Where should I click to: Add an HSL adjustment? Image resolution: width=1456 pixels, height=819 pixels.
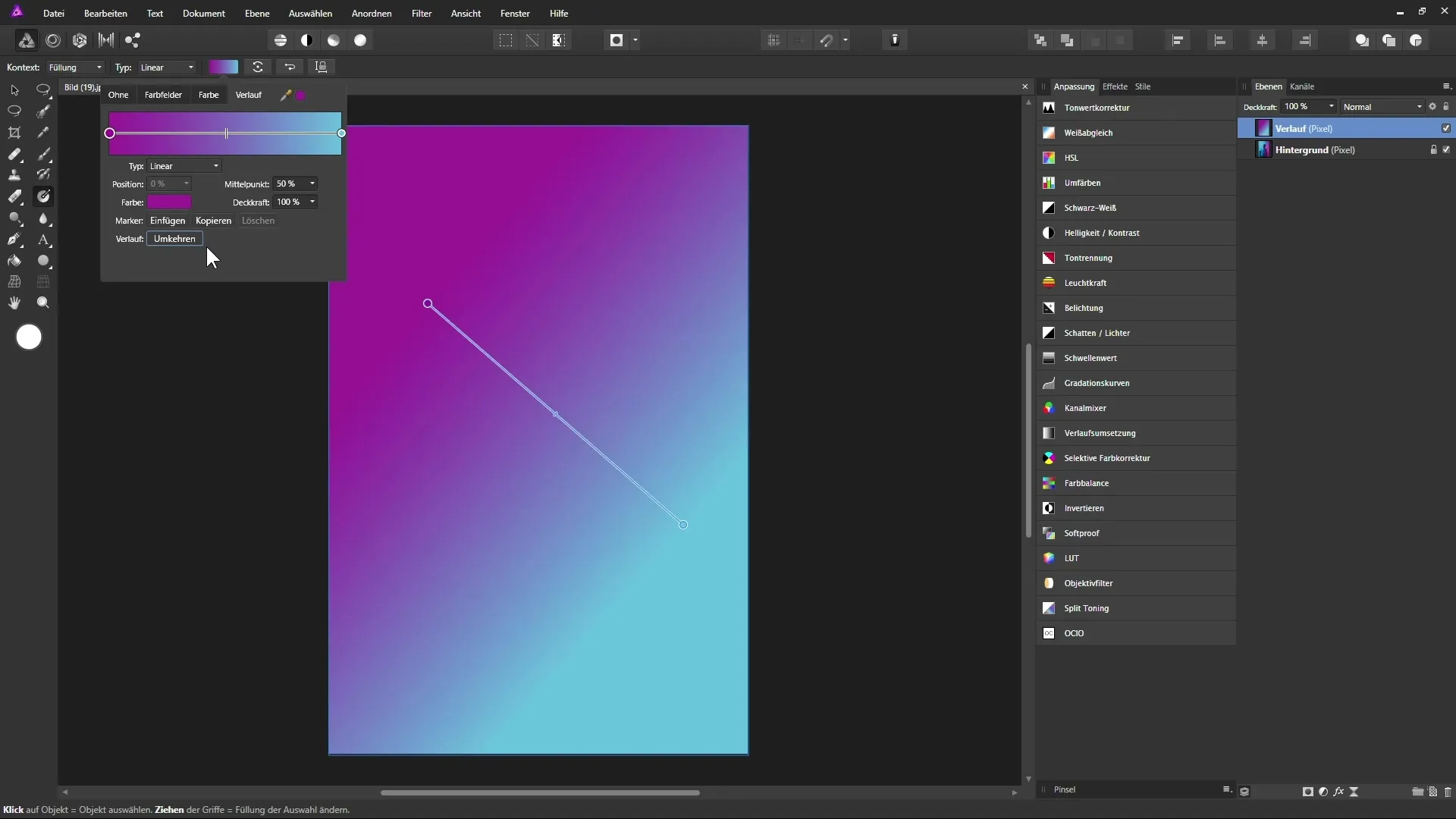point(1136,158)
